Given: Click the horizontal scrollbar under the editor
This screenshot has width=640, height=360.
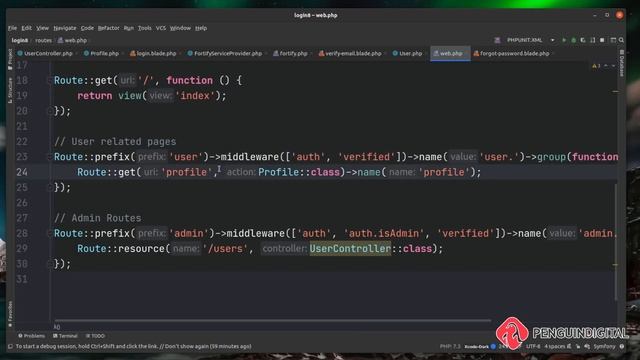Looking at the screenshot, I should click(273, 320).
